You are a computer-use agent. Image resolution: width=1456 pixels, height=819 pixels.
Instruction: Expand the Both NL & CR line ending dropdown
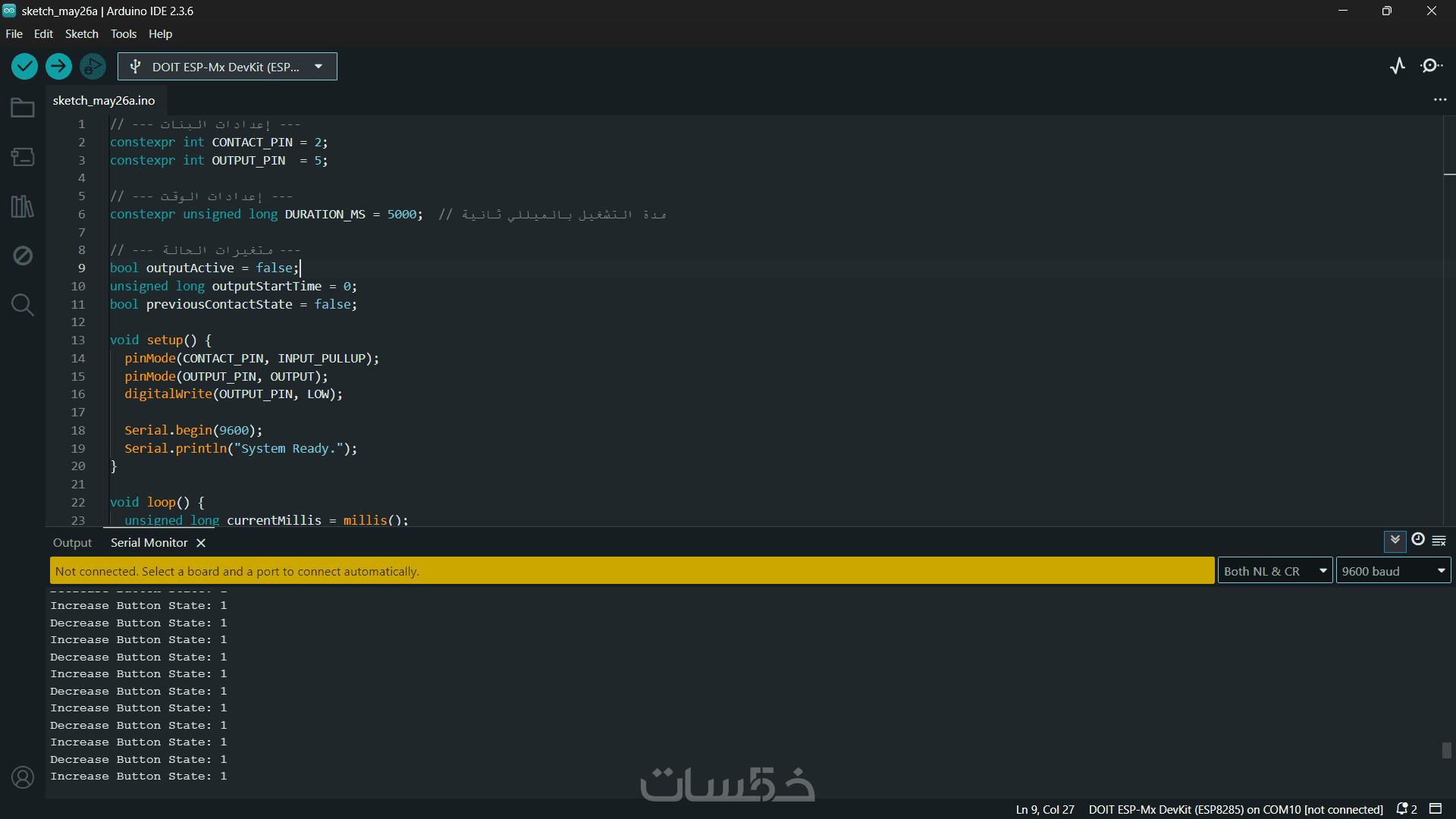coord(1275,571)
